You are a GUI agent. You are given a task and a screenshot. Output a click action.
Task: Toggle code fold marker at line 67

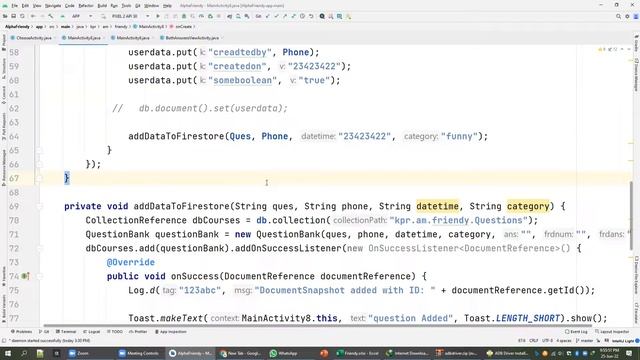point(40,178)
